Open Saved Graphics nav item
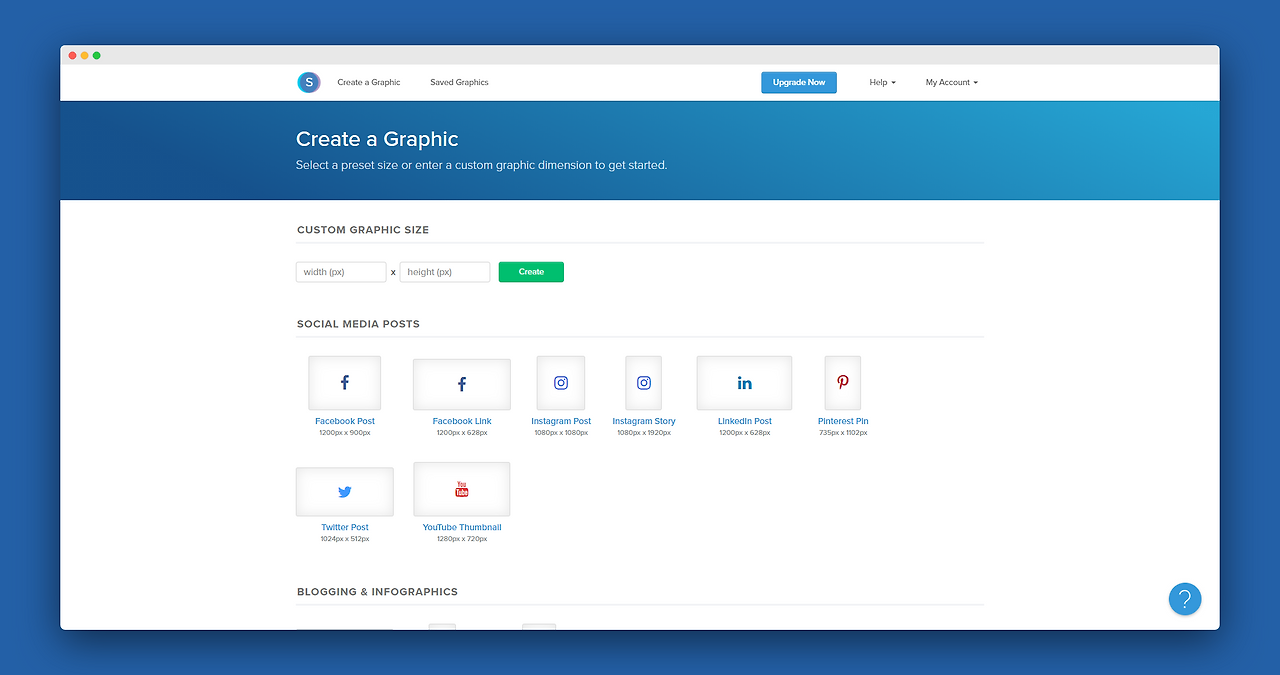 coord(459,82)
